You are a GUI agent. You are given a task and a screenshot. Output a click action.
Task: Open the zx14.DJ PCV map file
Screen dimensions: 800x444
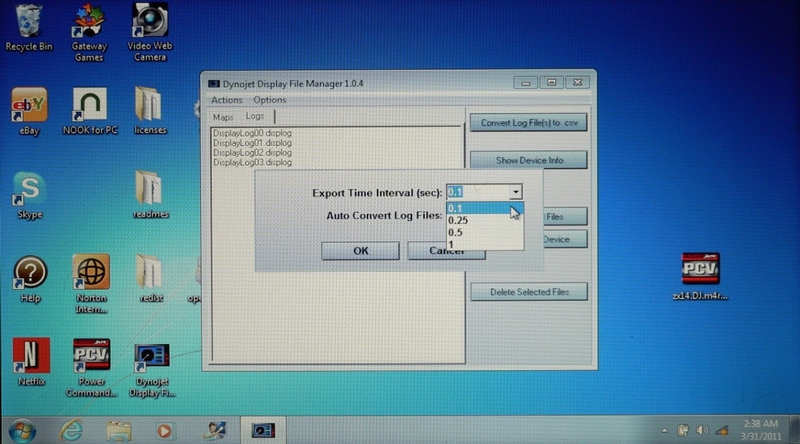coord(700,270)
